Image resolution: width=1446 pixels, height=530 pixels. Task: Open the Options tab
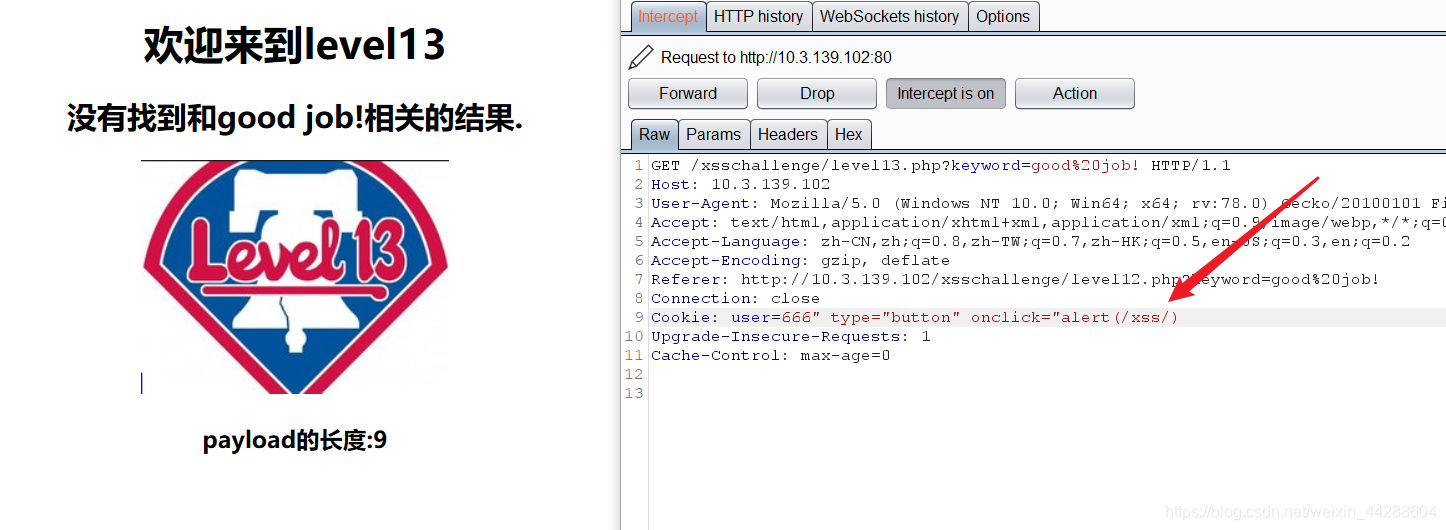[1003, 16]
